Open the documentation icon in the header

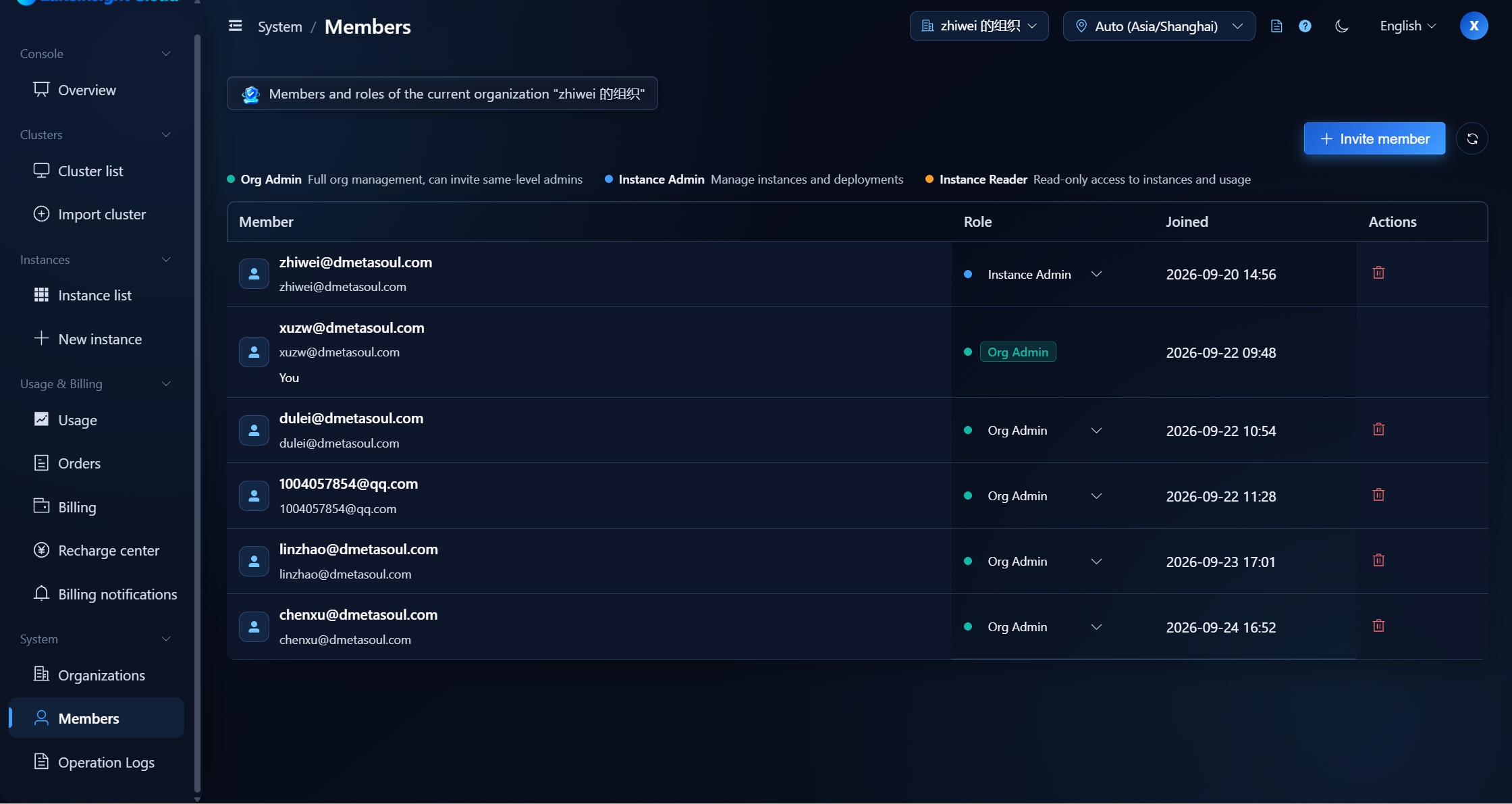pos(1276,26)
